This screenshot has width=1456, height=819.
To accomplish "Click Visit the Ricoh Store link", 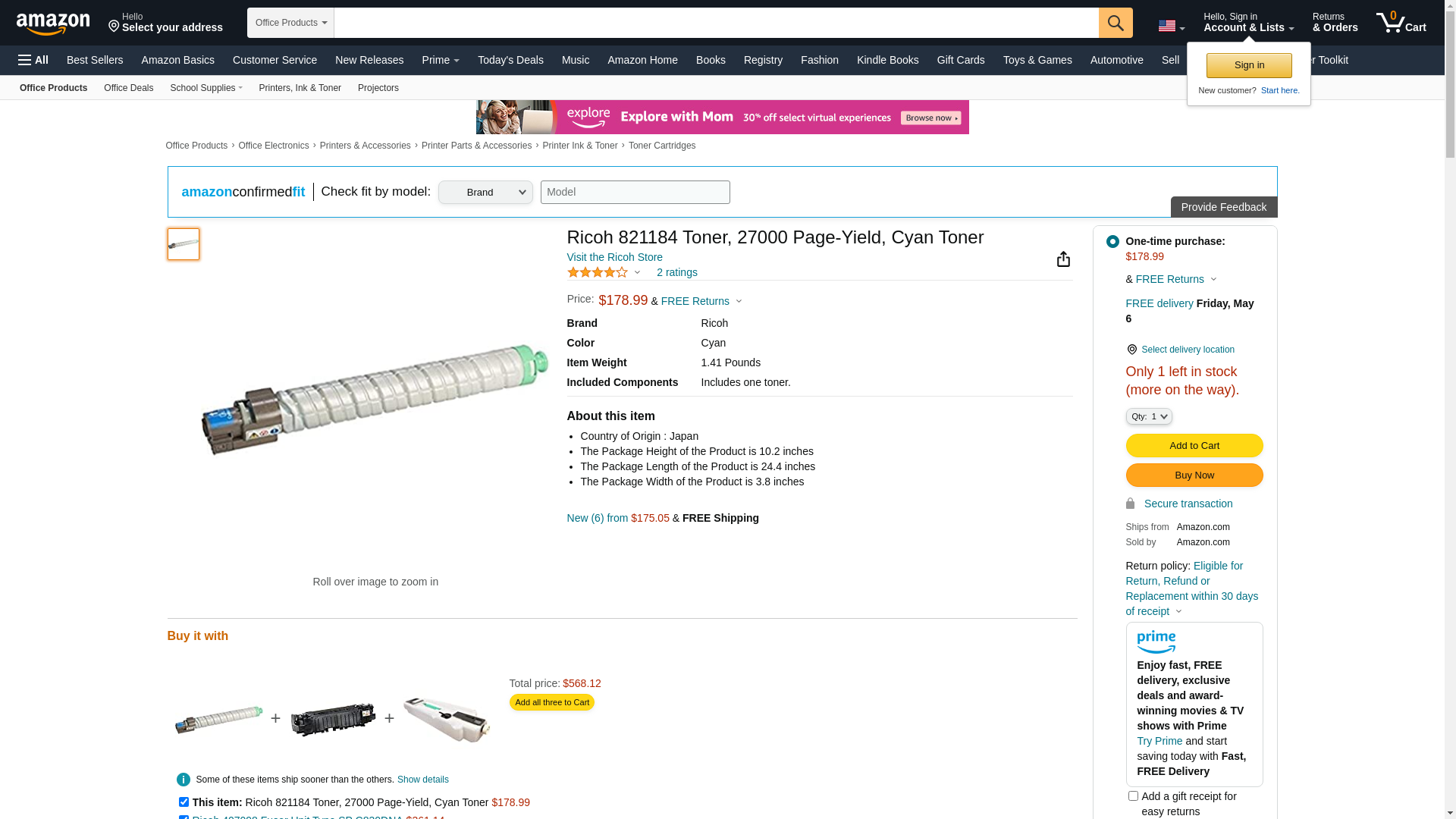I will 614,257.
